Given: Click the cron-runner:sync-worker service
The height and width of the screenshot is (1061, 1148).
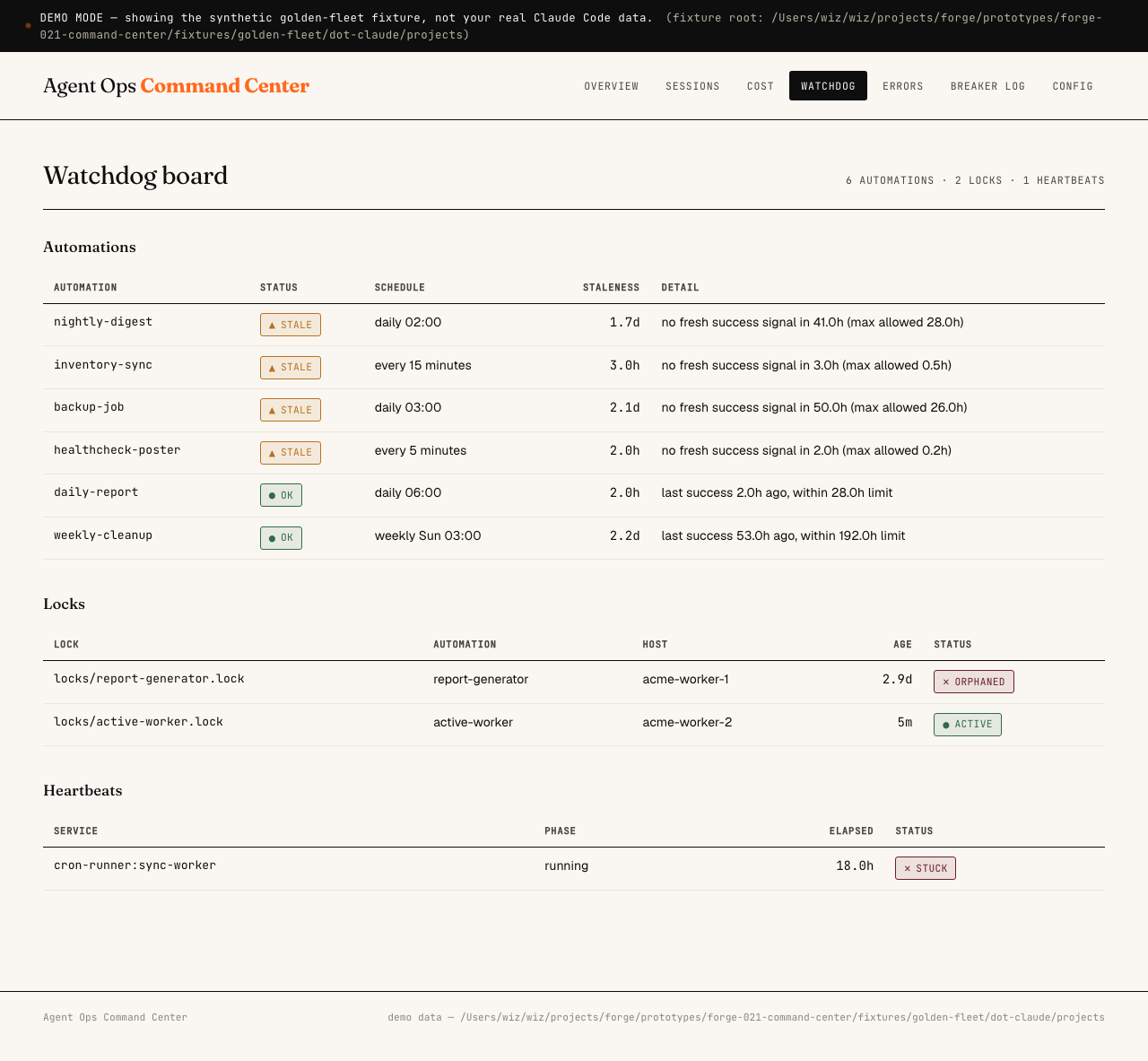Looking at the screenshot, I should (135, 865).
